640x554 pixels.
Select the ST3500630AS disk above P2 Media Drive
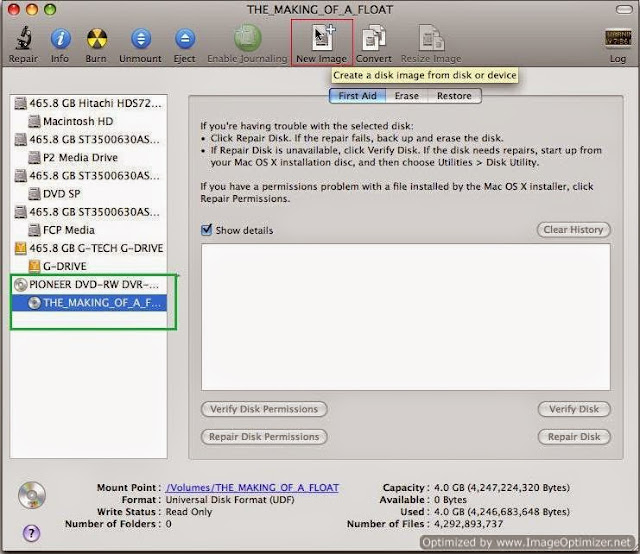click(89, 140)
